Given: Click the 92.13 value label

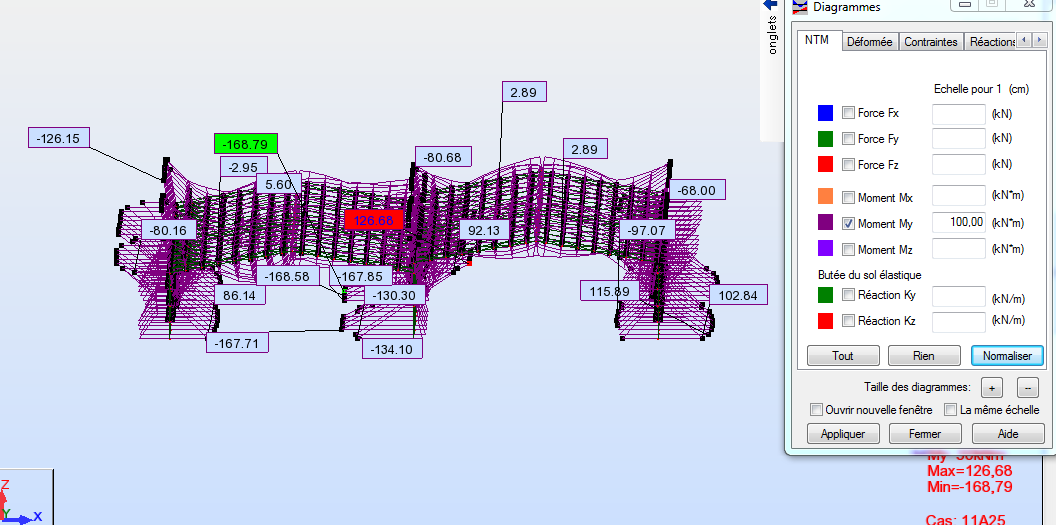Looking at the screenshot, I should pyautogui.click(x=484, y=230).
